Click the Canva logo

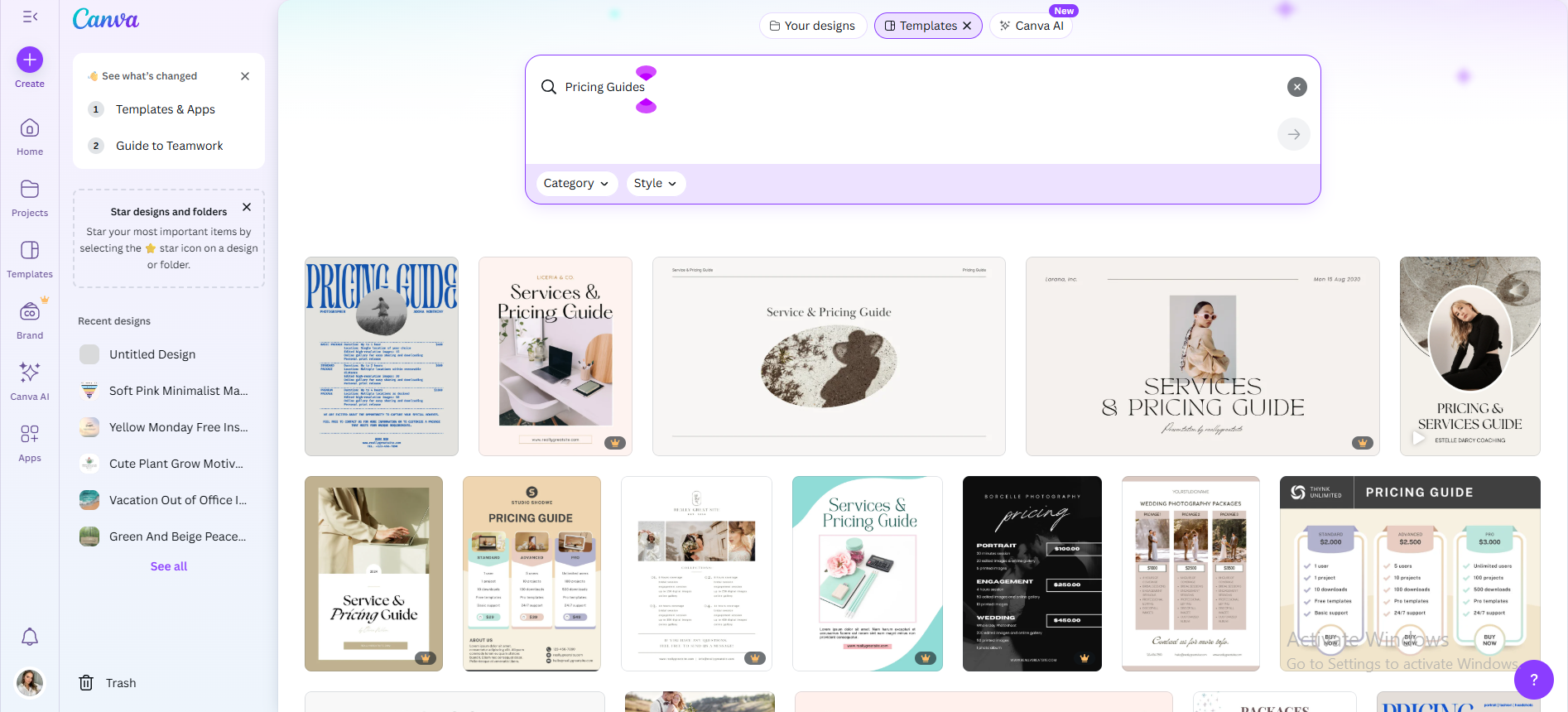tap(106, 19)
